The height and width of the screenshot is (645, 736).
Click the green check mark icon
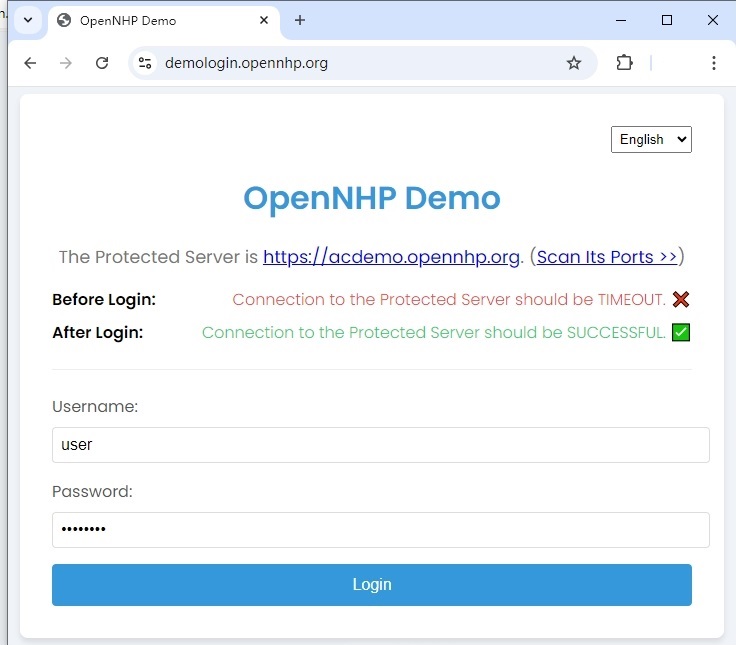681,332
